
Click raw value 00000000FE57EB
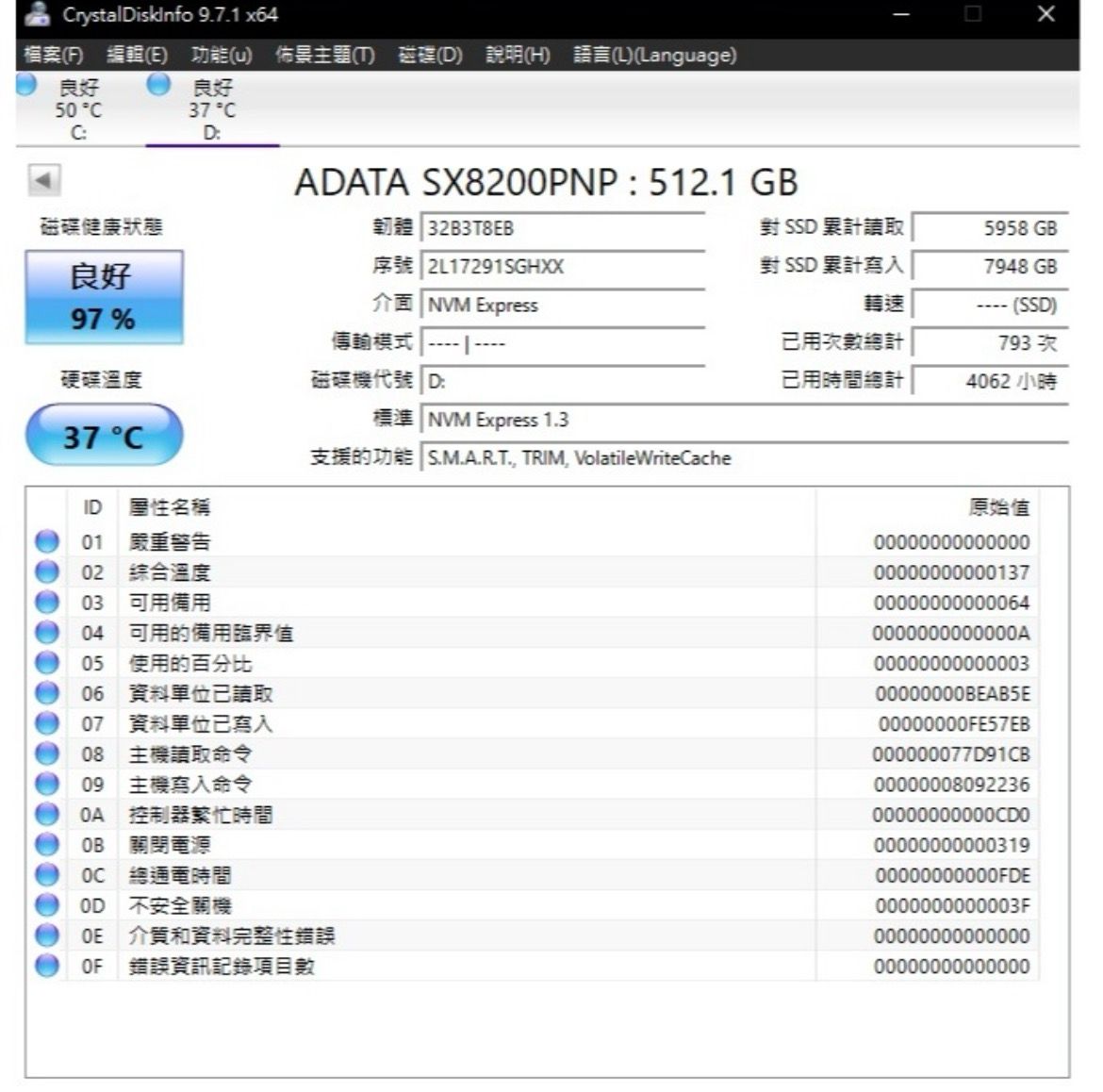tap(954, 723)
